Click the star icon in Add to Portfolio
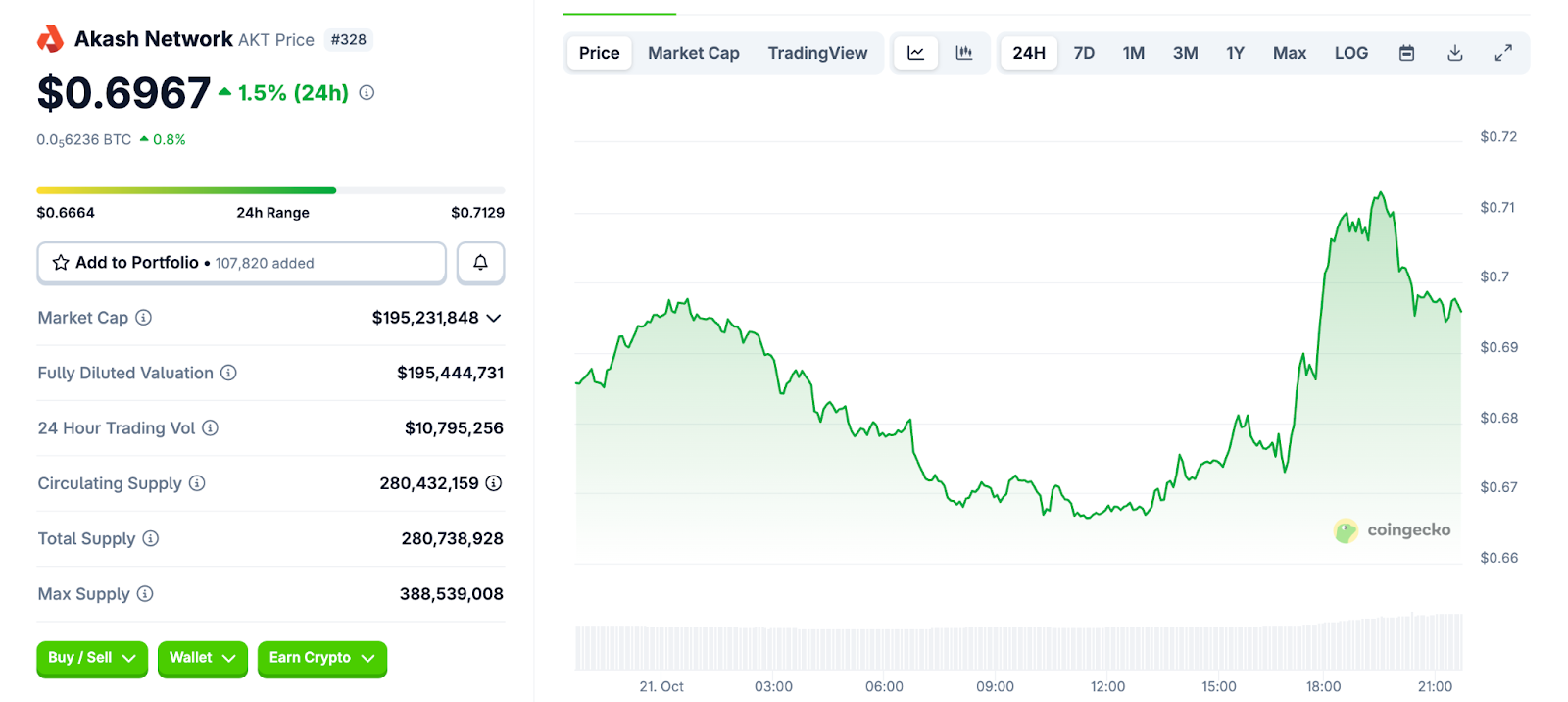 [61, 263]
